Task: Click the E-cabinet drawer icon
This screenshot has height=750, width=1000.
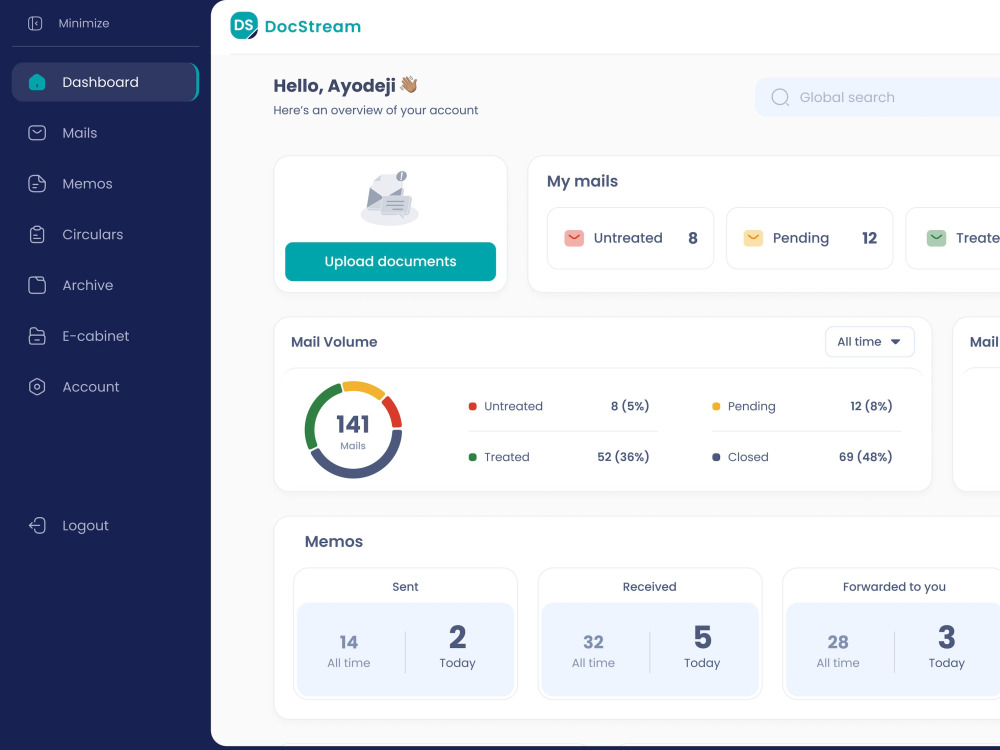Action: (x=37, y=336)
